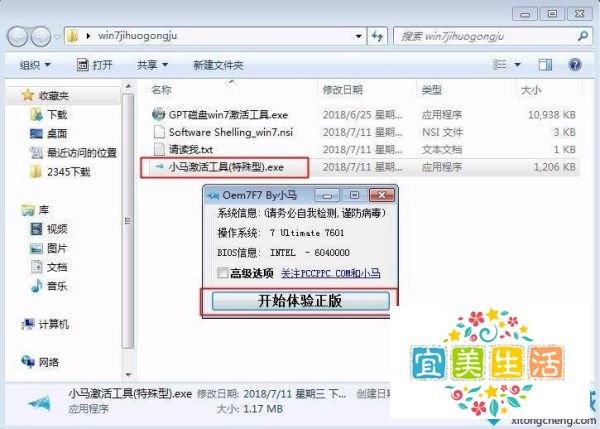600x429 pixels.
Task: Toggle the 高级选项 checkbox in Oem7F7
Action: 223,273
